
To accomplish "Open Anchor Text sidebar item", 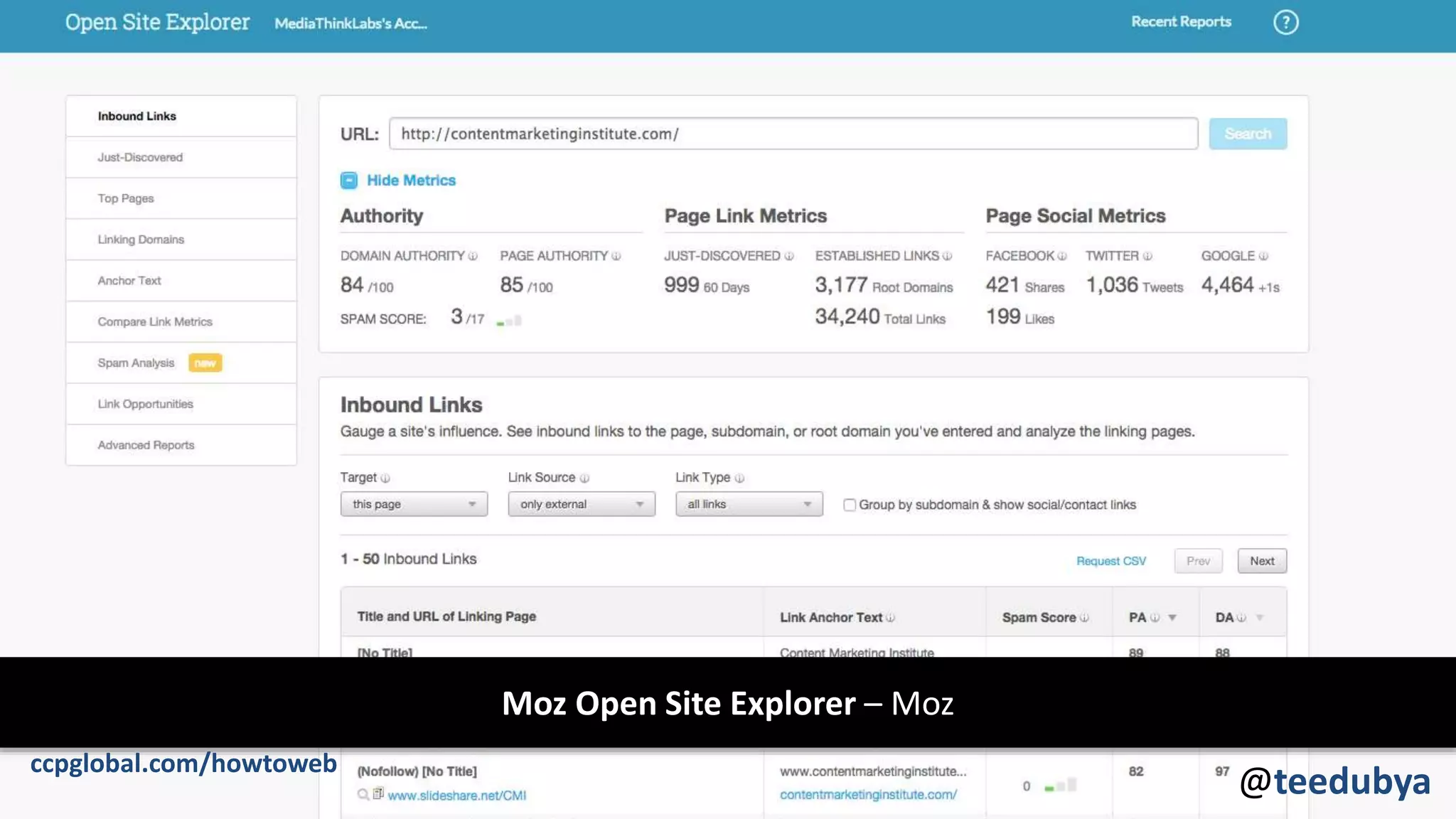I will pyautogui.click(x=181, y=281).
